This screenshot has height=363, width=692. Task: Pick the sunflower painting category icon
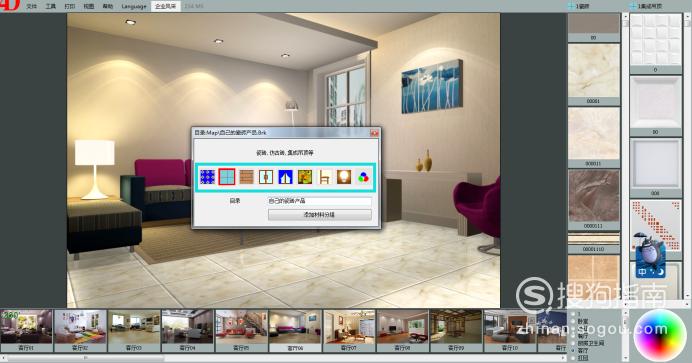point(305,177)
